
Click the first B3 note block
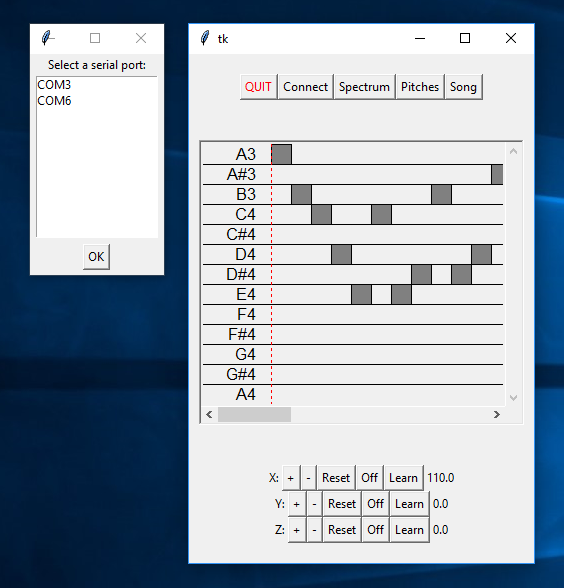pyautogui.click(x=302, y=194)
